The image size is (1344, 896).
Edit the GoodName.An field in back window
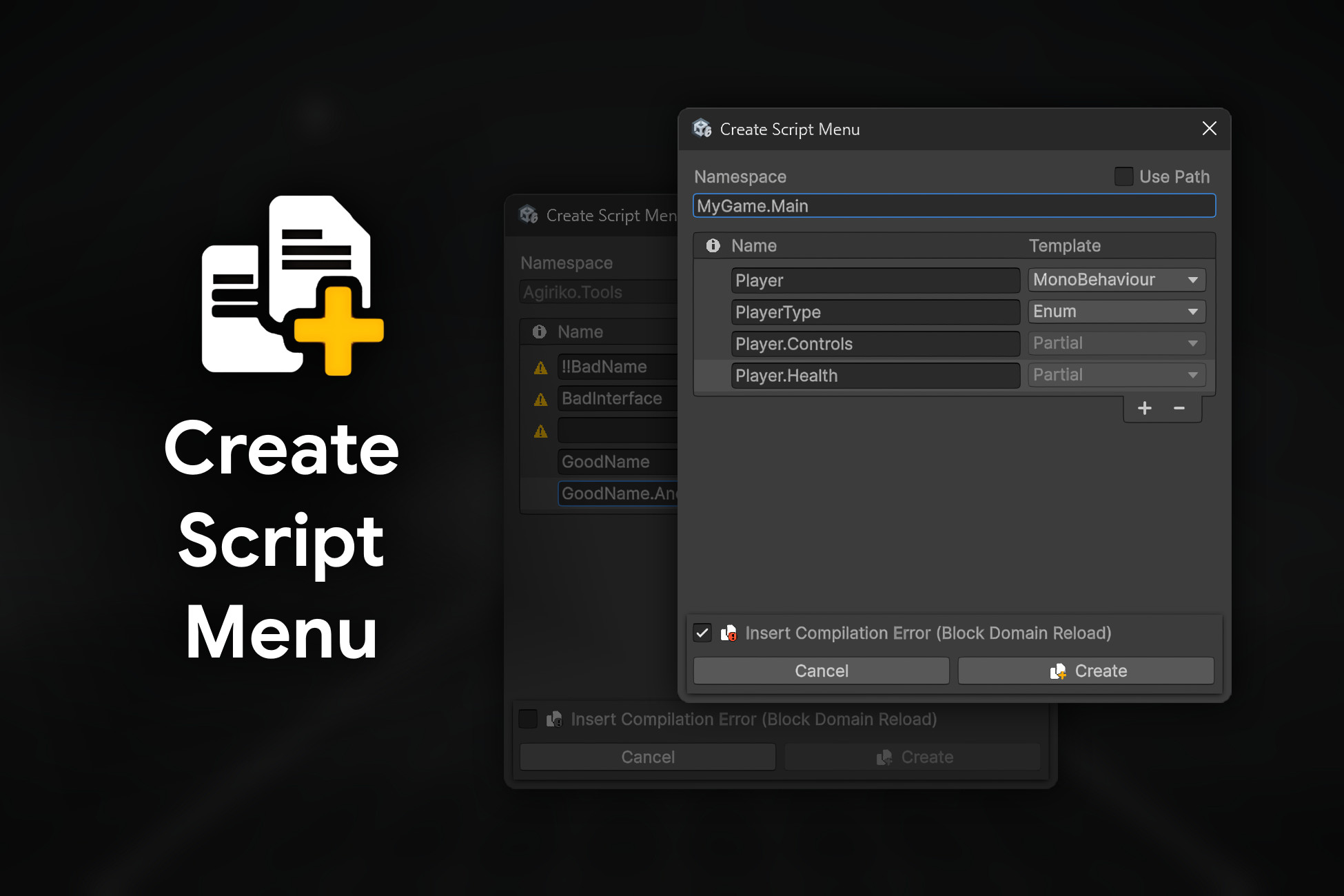[618, 493]
